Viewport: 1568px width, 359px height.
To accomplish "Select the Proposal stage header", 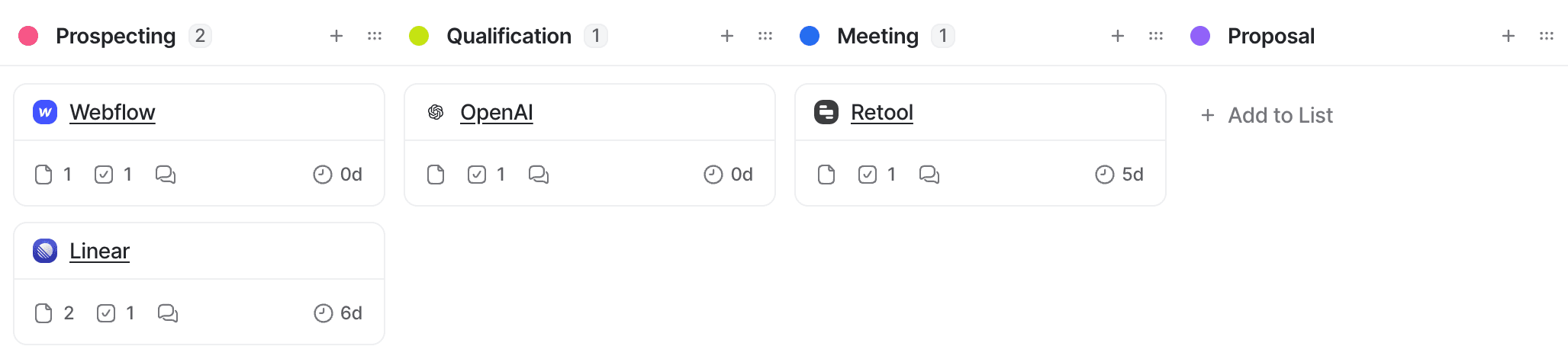I will point(1271,36).
